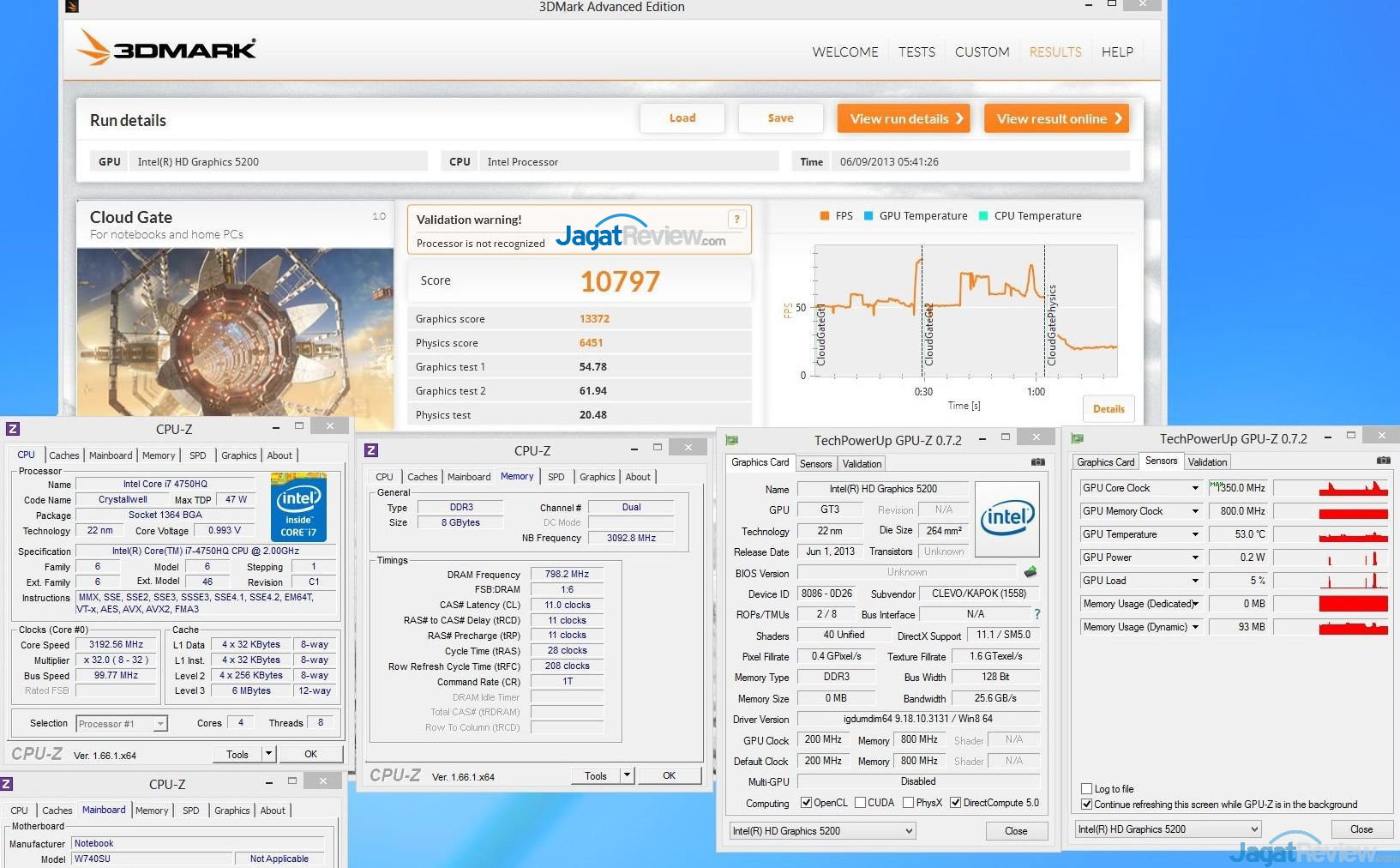Enable the Log to file checkbox

(1087, 789)
